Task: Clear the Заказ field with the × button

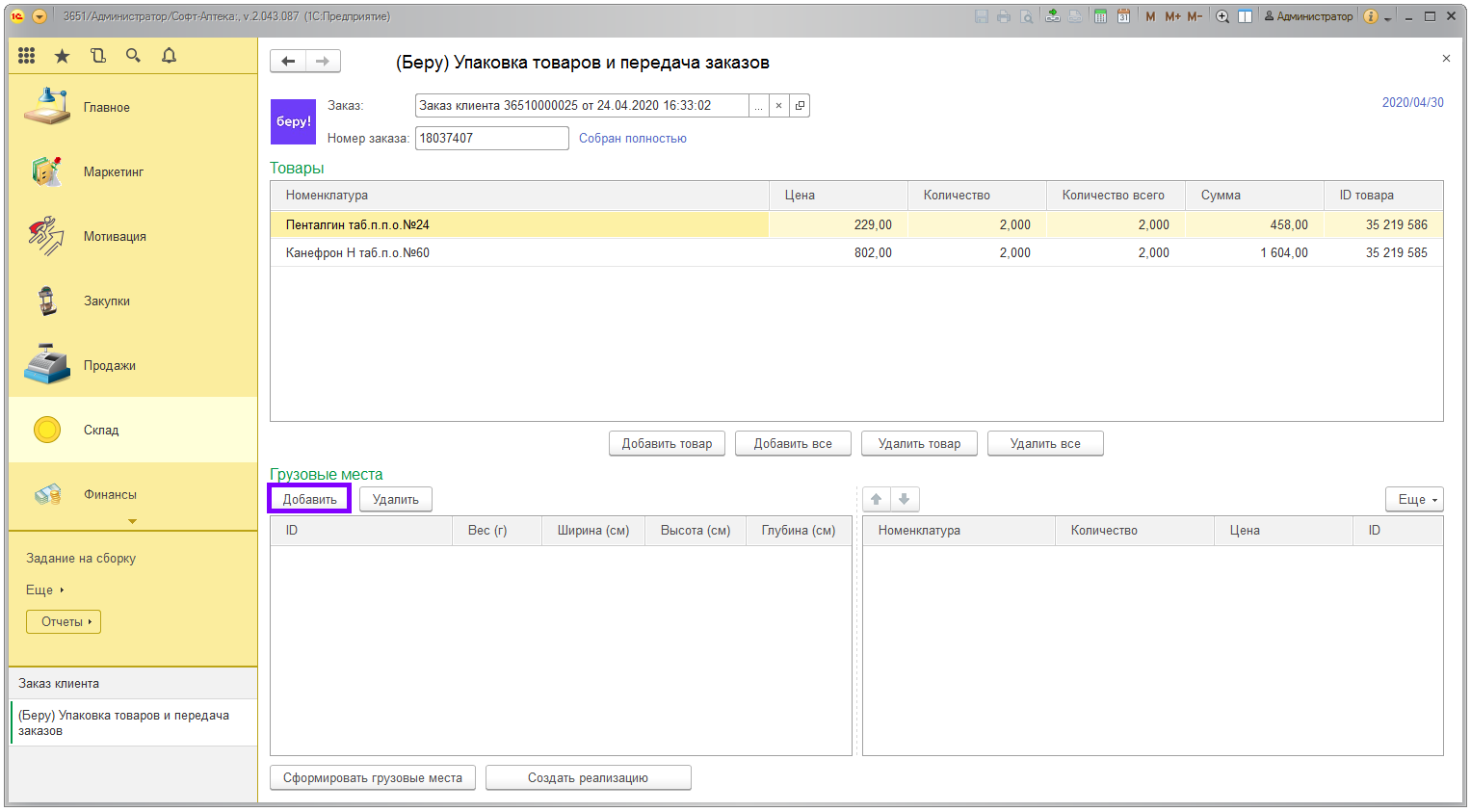Action: [778, 106]
